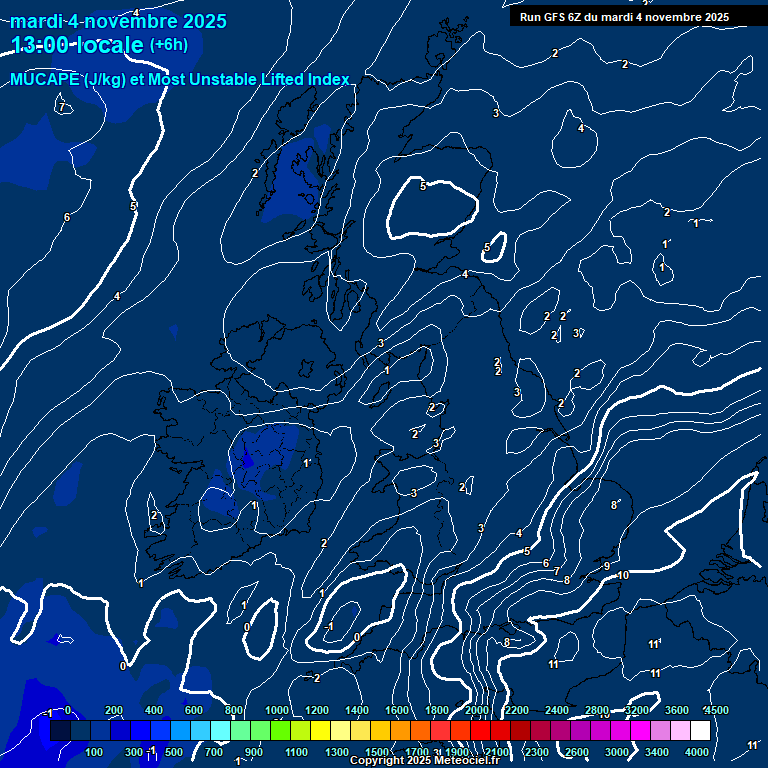Choose the bright green swatch between 1000 and 1100

coord(280,730)
